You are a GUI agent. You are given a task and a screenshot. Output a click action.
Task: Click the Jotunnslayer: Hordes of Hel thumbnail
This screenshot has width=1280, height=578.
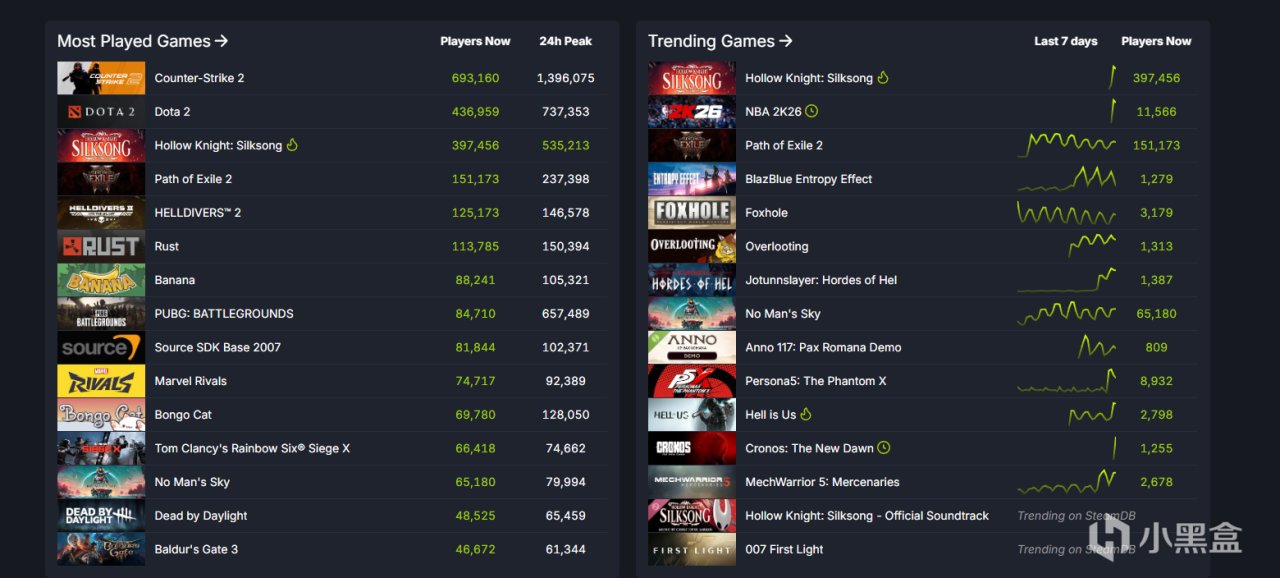692,280
